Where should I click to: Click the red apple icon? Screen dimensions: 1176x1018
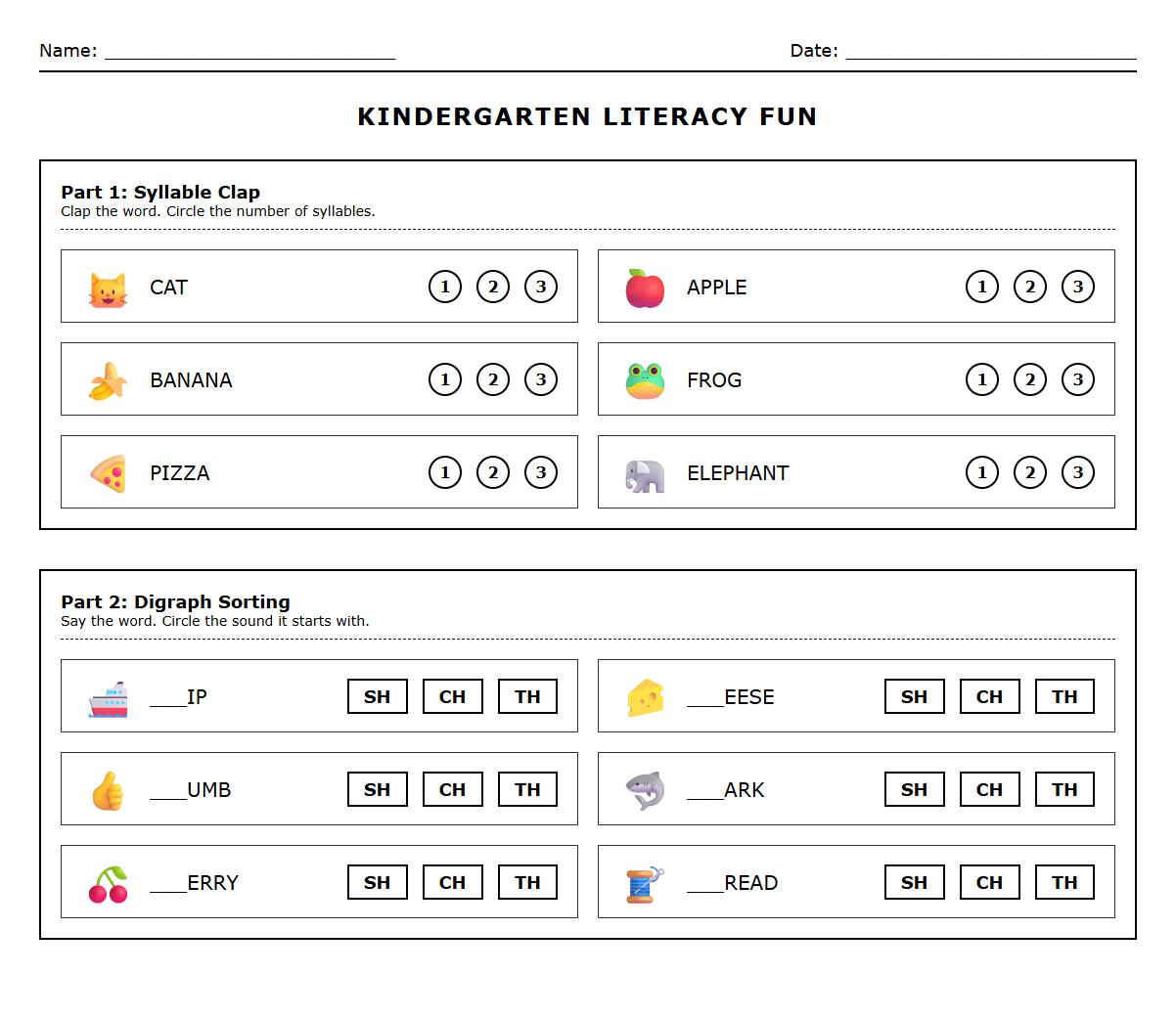click(645, 288)
